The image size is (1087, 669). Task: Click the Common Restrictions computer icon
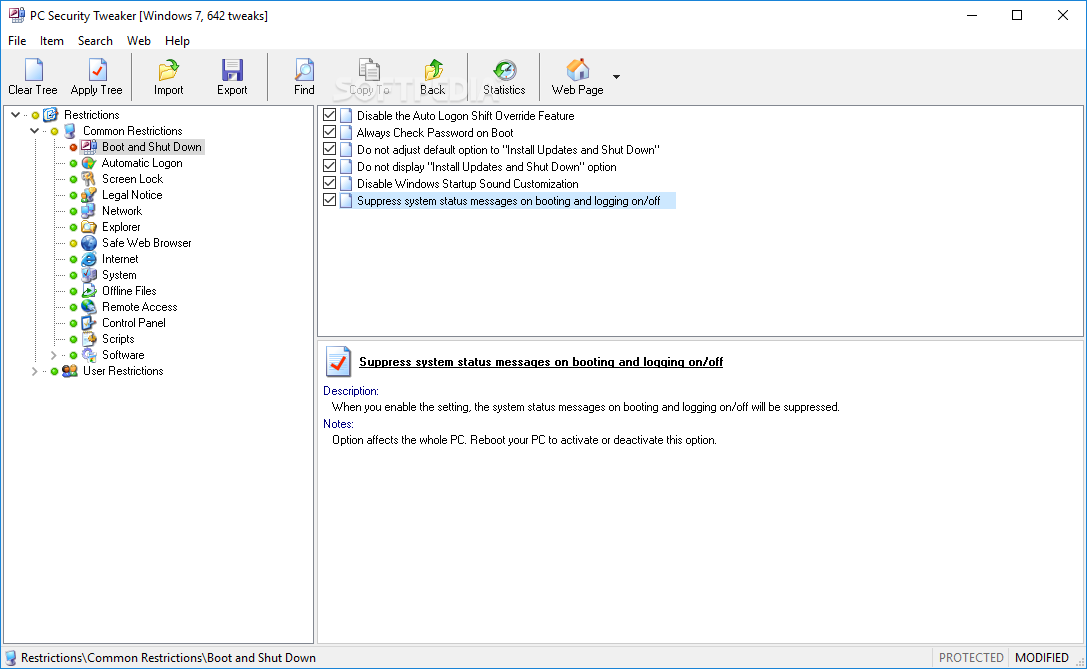click(69, 131)
